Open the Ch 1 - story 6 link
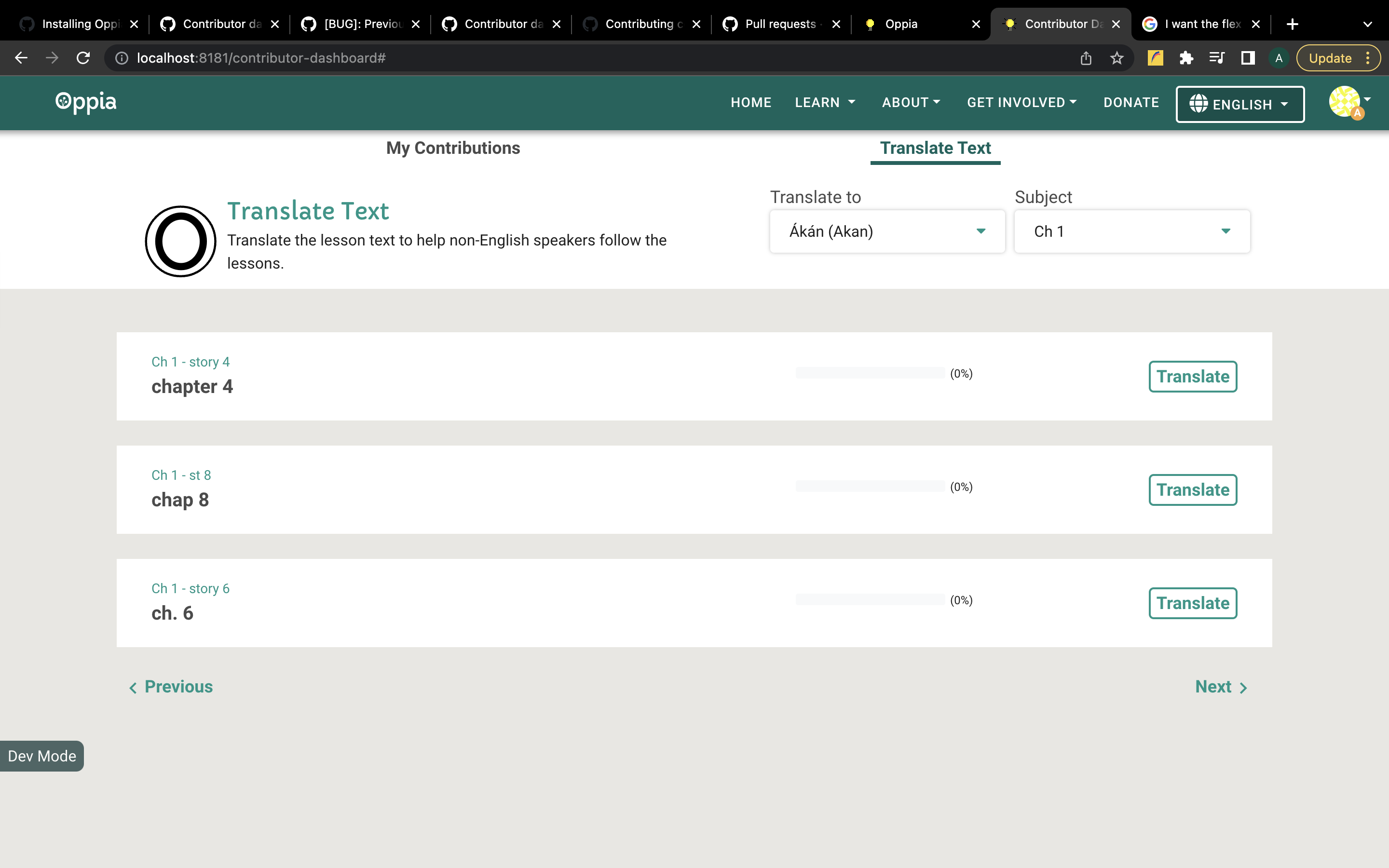Screen dimensions: 1389x868 tap(190, 588)
